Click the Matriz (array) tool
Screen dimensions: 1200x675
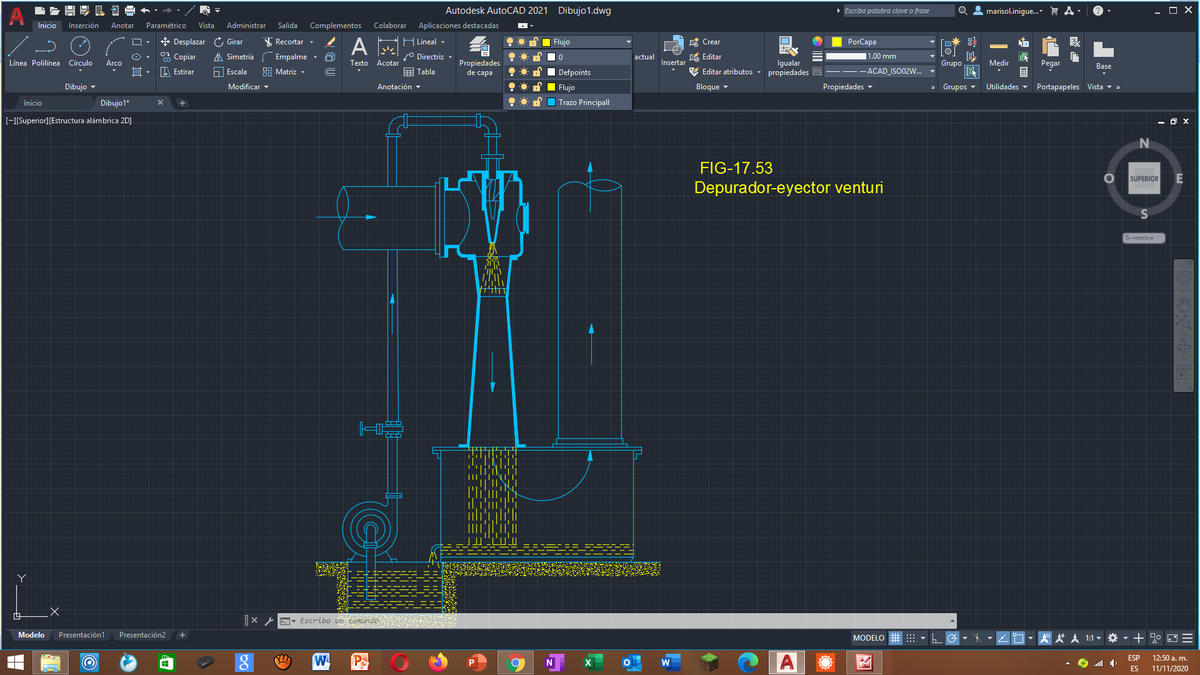280,72
